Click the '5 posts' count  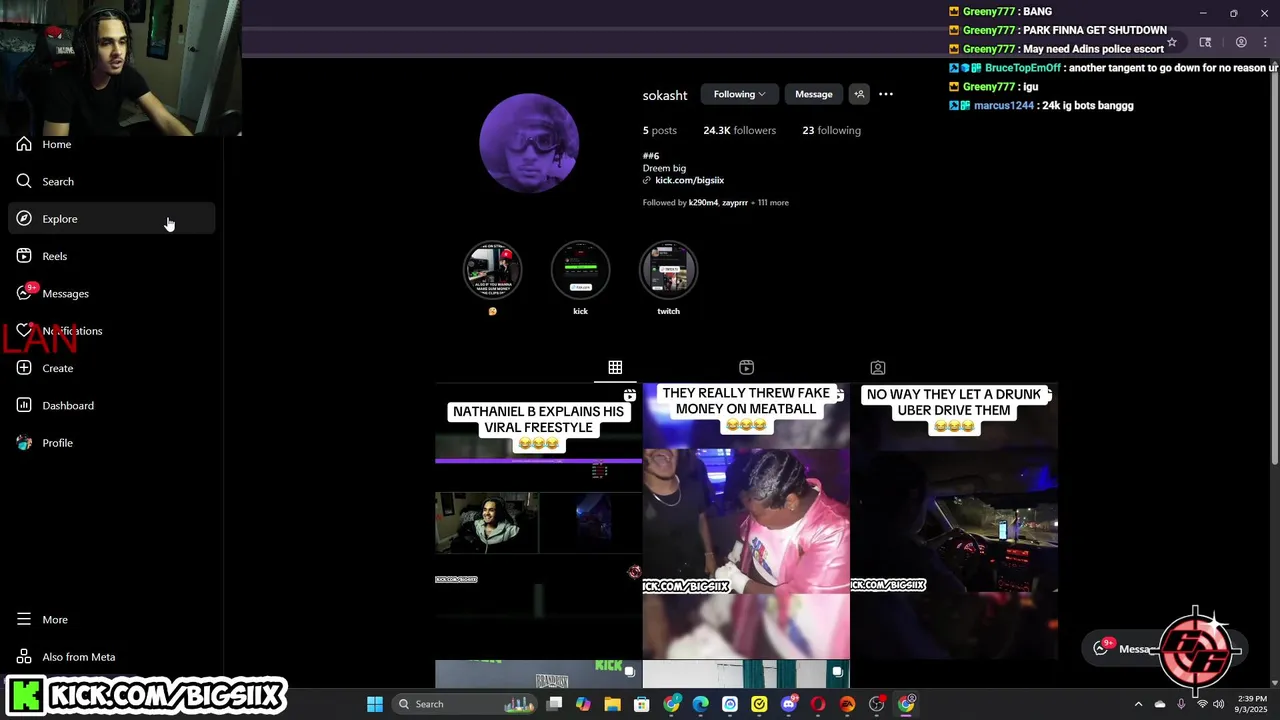pos(659,130)
